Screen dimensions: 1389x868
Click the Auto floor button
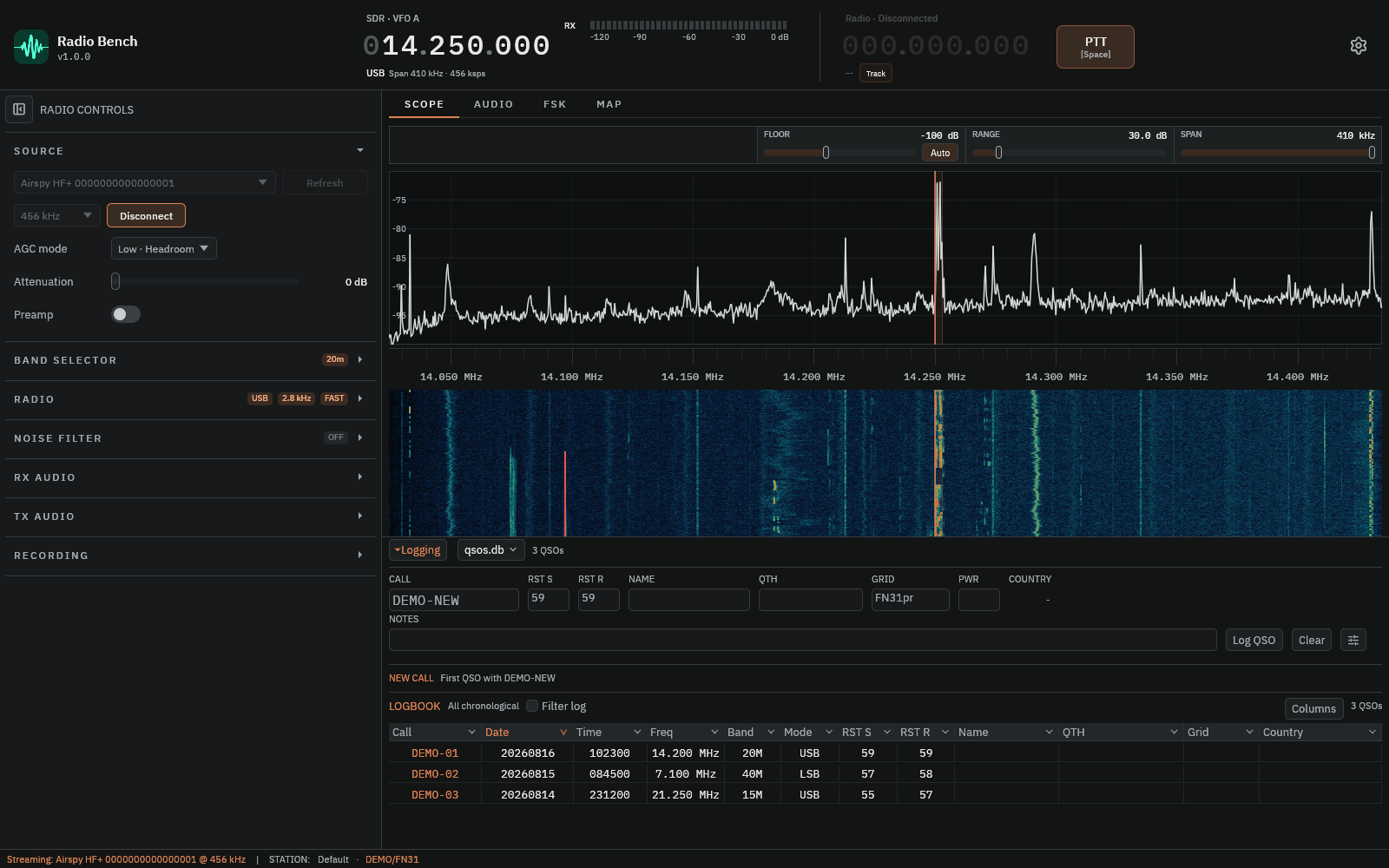pos(940,153)
